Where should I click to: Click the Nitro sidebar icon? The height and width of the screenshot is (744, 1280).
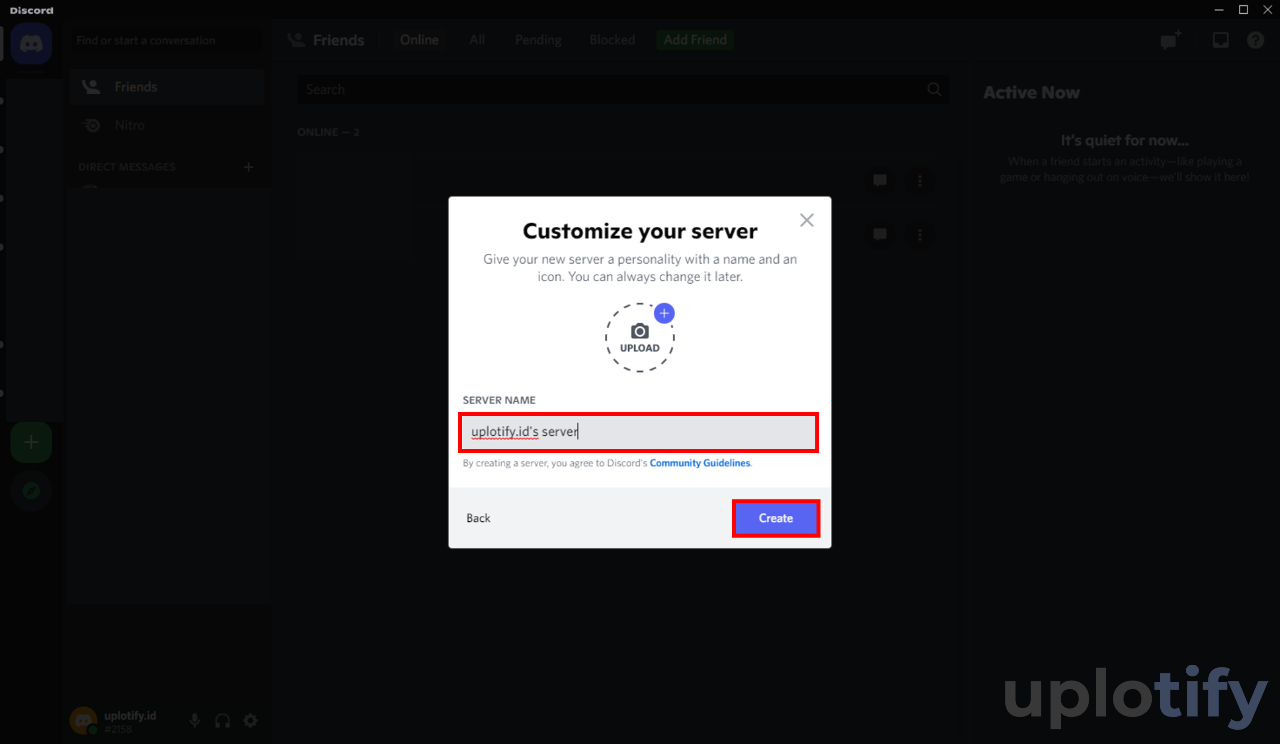(92, 125)
